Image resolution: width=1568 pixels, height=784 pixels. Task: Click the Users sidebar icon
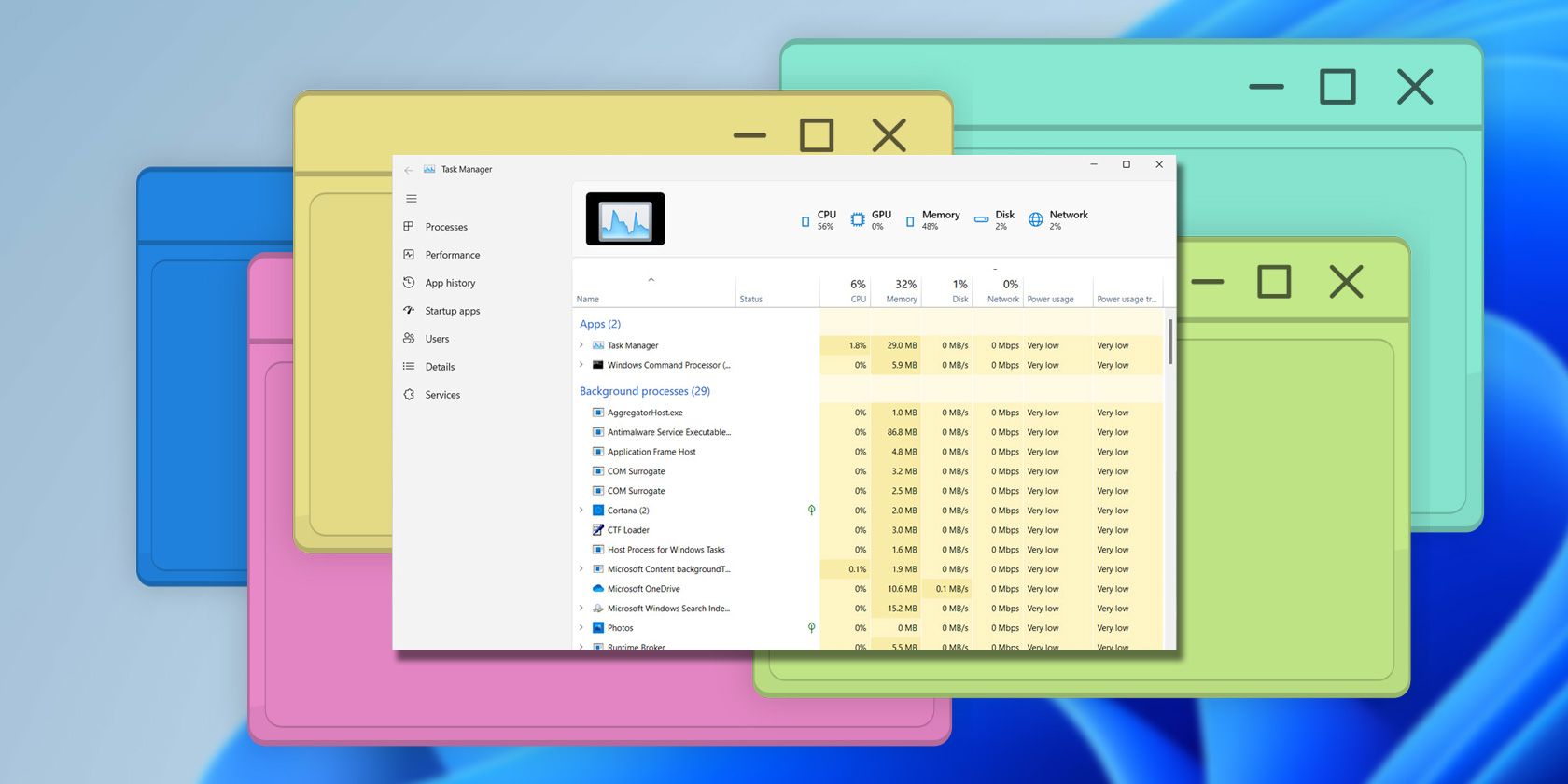(409, 339)
